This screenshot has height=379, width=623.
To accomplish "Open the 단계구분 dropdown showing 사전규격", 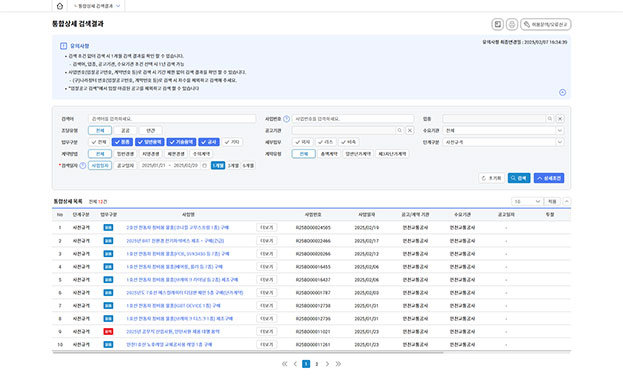I will coord(503,142).
